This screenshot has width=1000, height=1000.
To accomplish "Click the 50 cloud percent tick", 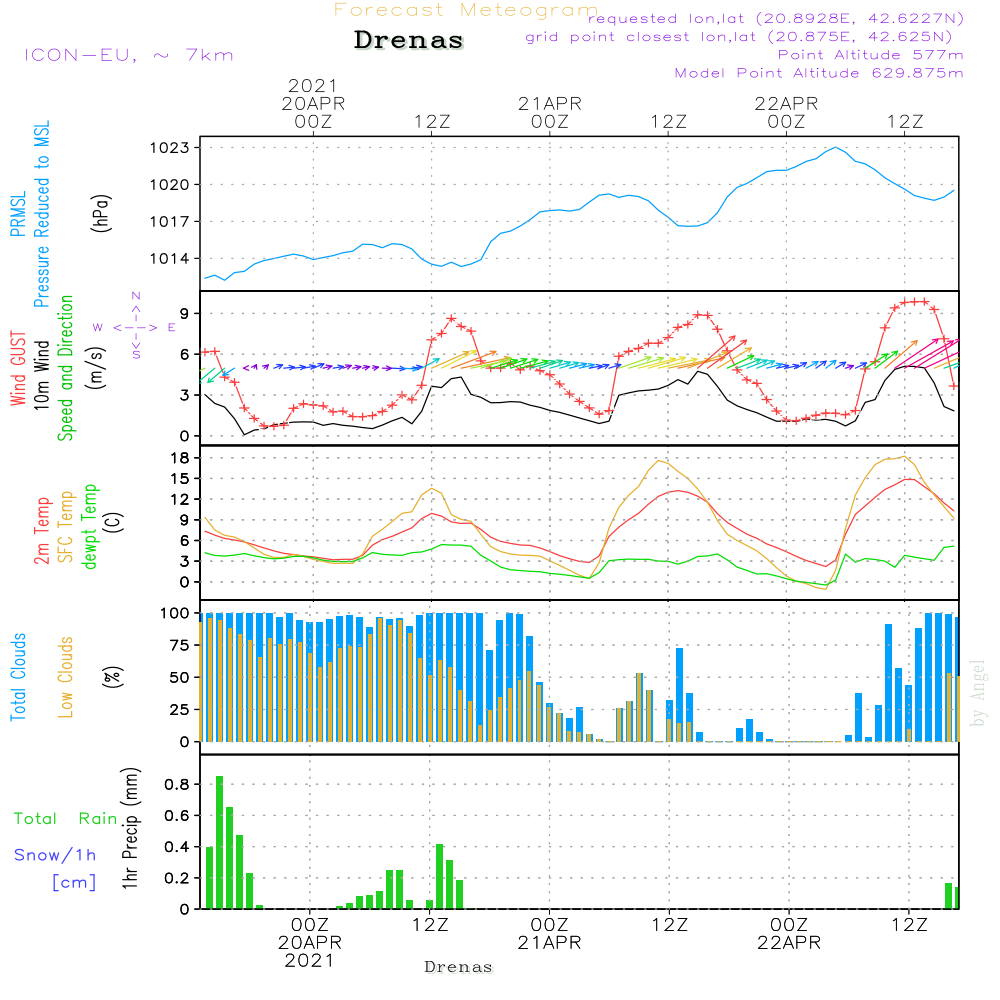I will click(180, 678).
